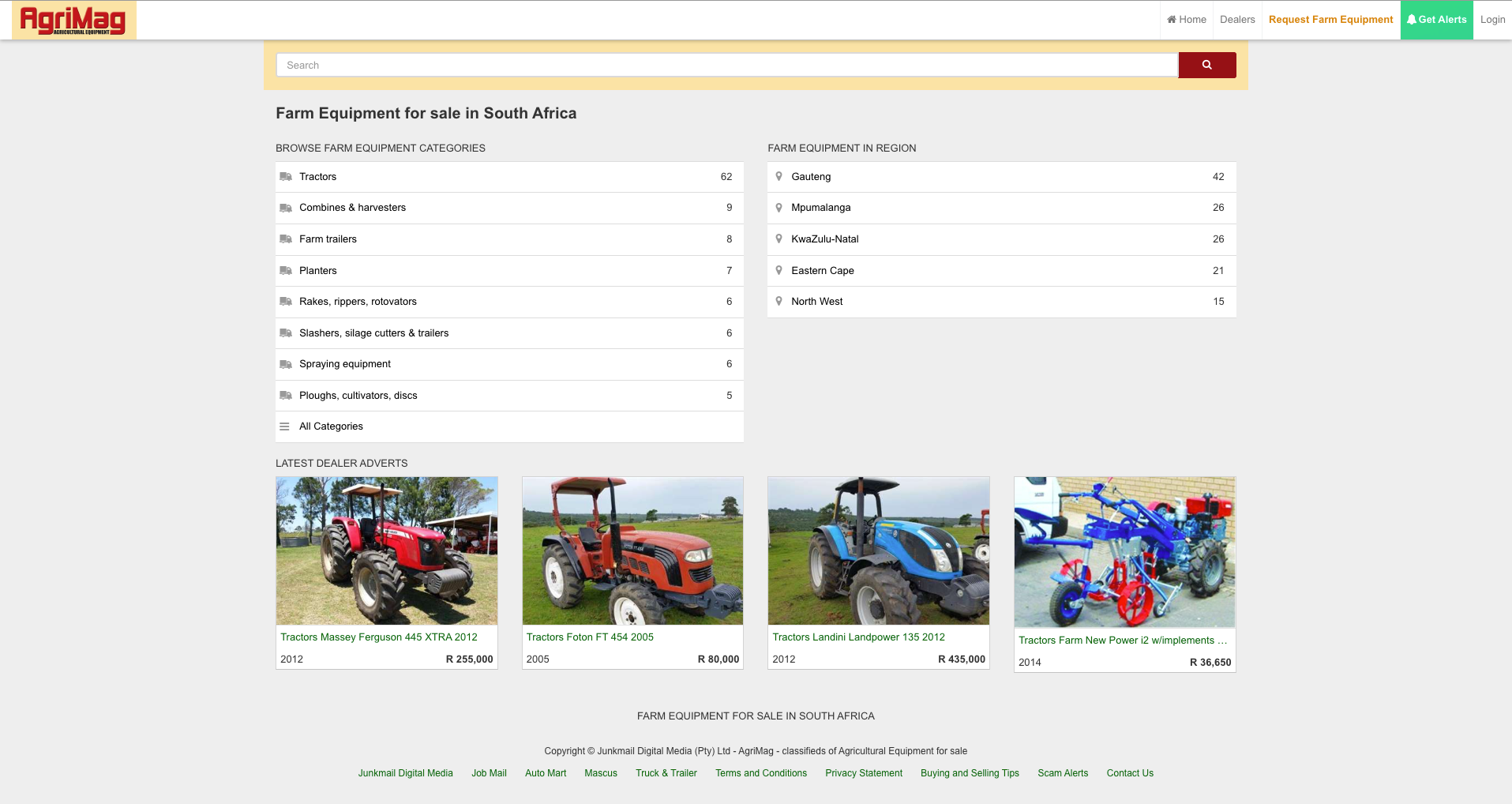Open Mascus footer link
Viewport: 1512px width, 804px height.
(601, 773)
